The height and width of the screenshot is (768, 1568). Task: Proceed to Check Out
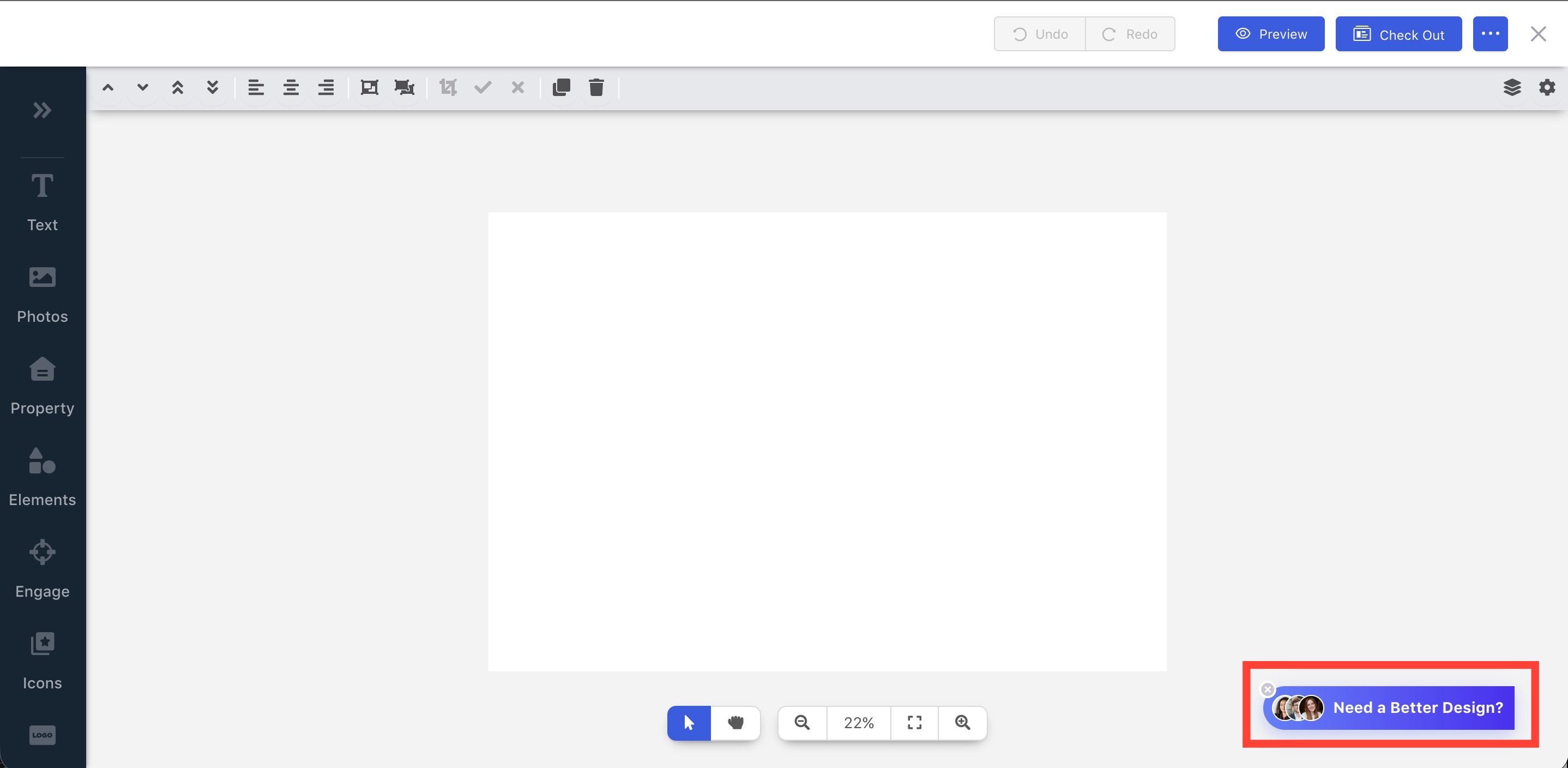click(x=1398, y=34)
